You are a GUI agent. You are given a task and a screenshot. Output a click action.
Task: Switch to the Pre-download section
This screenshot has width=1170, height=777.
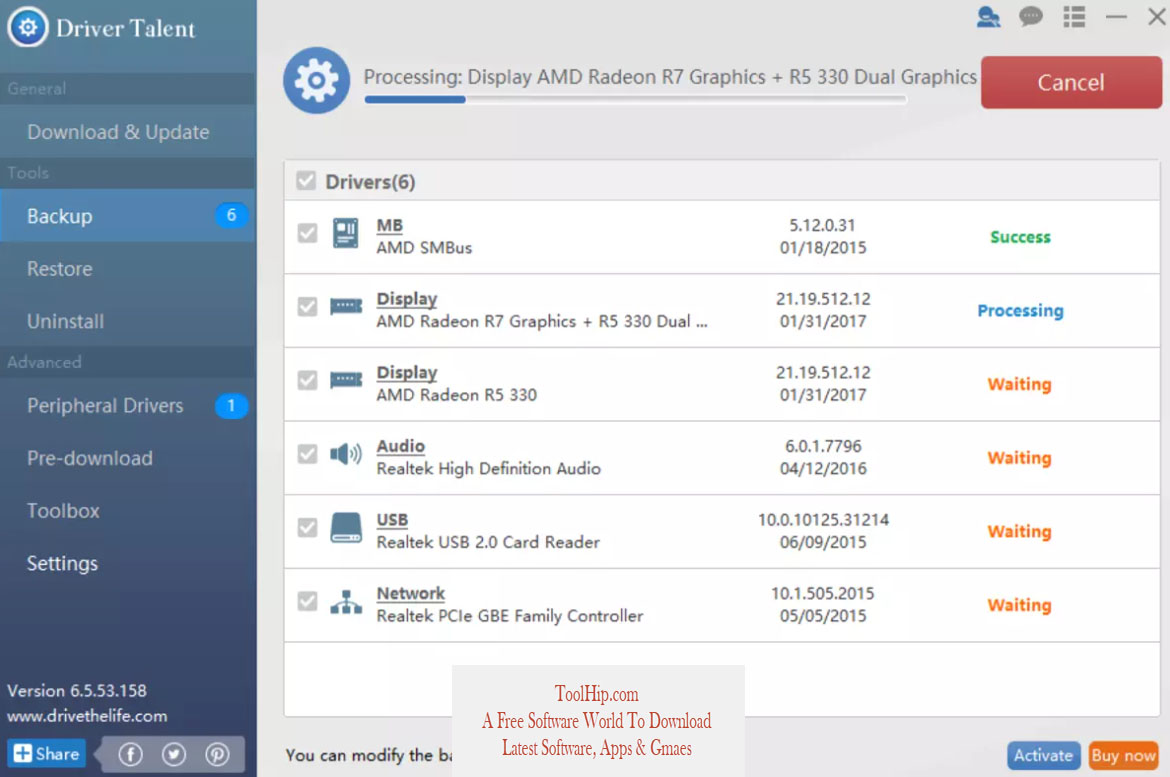click(x=128, y=458)
